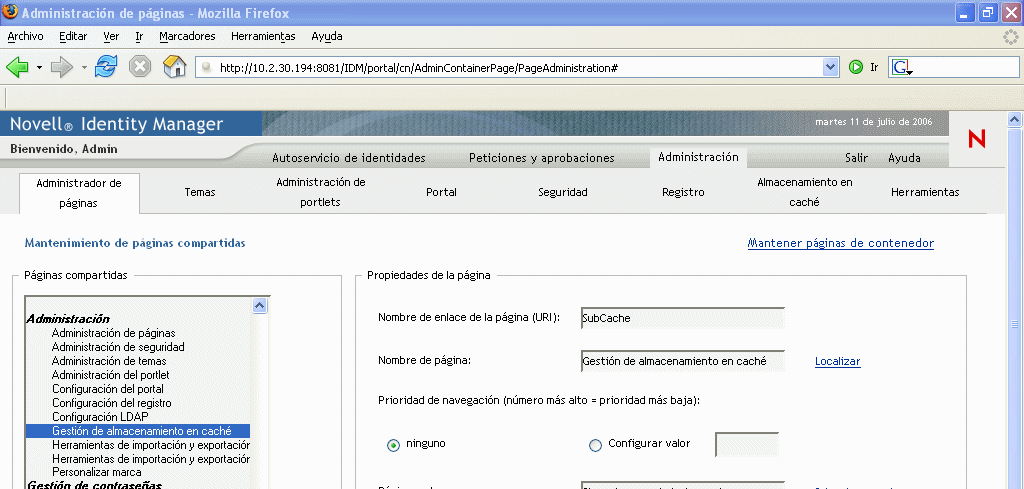Click the shared pages list scroll-up arrow
This screenshot has width=1024, height=489.
click(x=259, y=305)
